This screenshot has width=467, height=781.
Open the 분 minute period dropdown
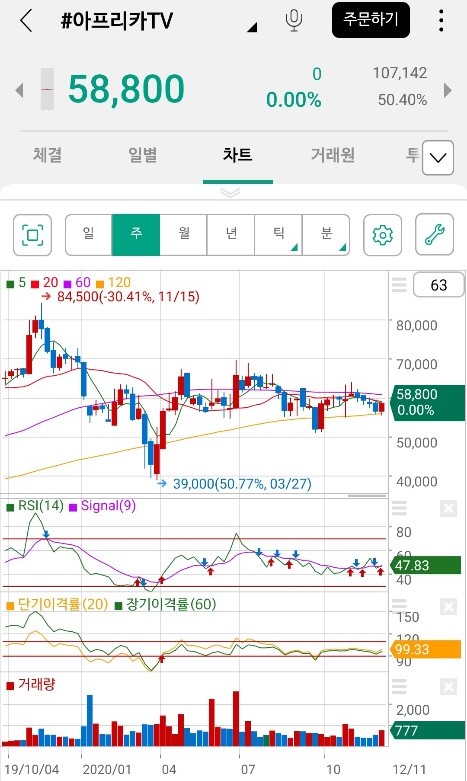point(326,235)
